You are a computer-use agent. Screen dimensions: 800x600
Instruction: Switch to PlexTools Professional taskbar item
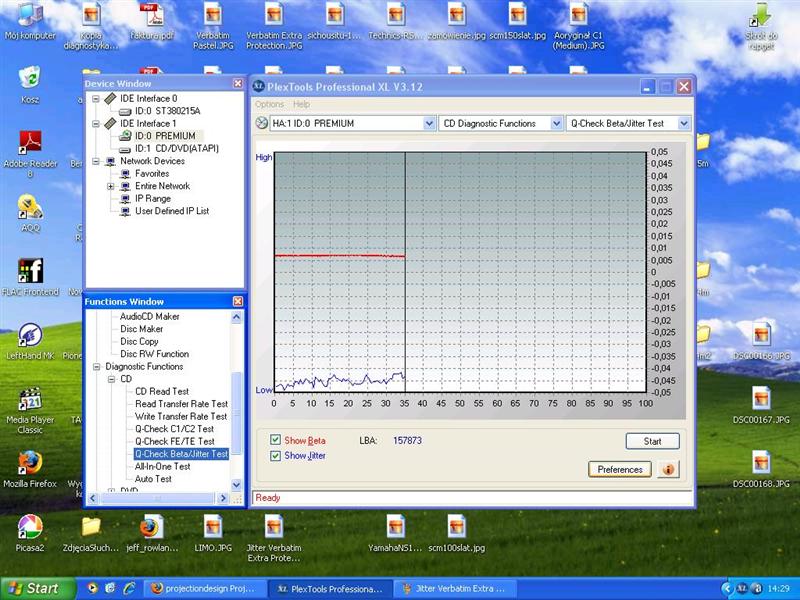(x=331, y=589)
